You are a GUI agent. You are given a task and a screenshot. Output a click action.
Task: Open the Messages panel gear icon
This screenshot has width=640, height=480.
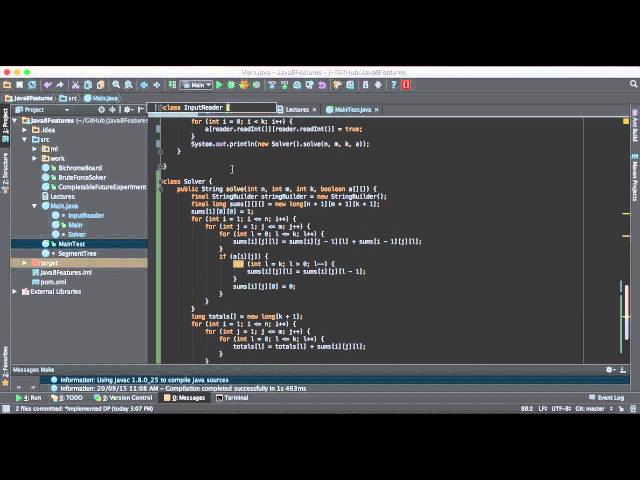(610, 369)
